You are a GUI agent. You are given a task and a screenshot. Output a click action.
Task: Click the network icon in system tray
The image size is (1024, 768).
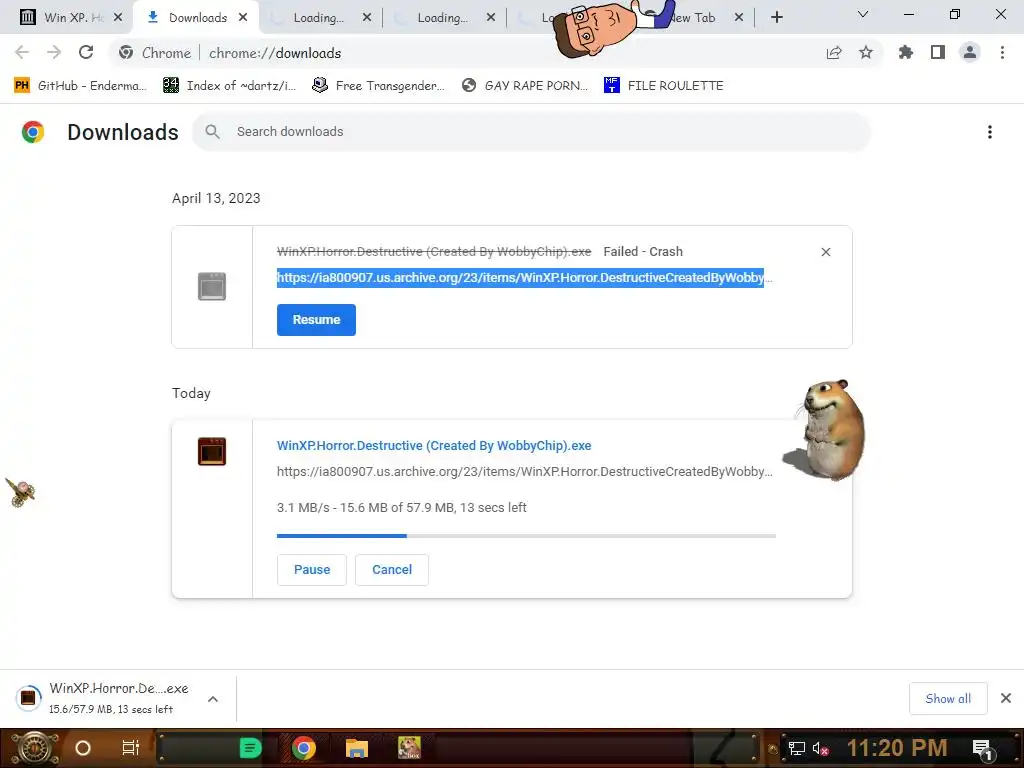coord(797,748)
